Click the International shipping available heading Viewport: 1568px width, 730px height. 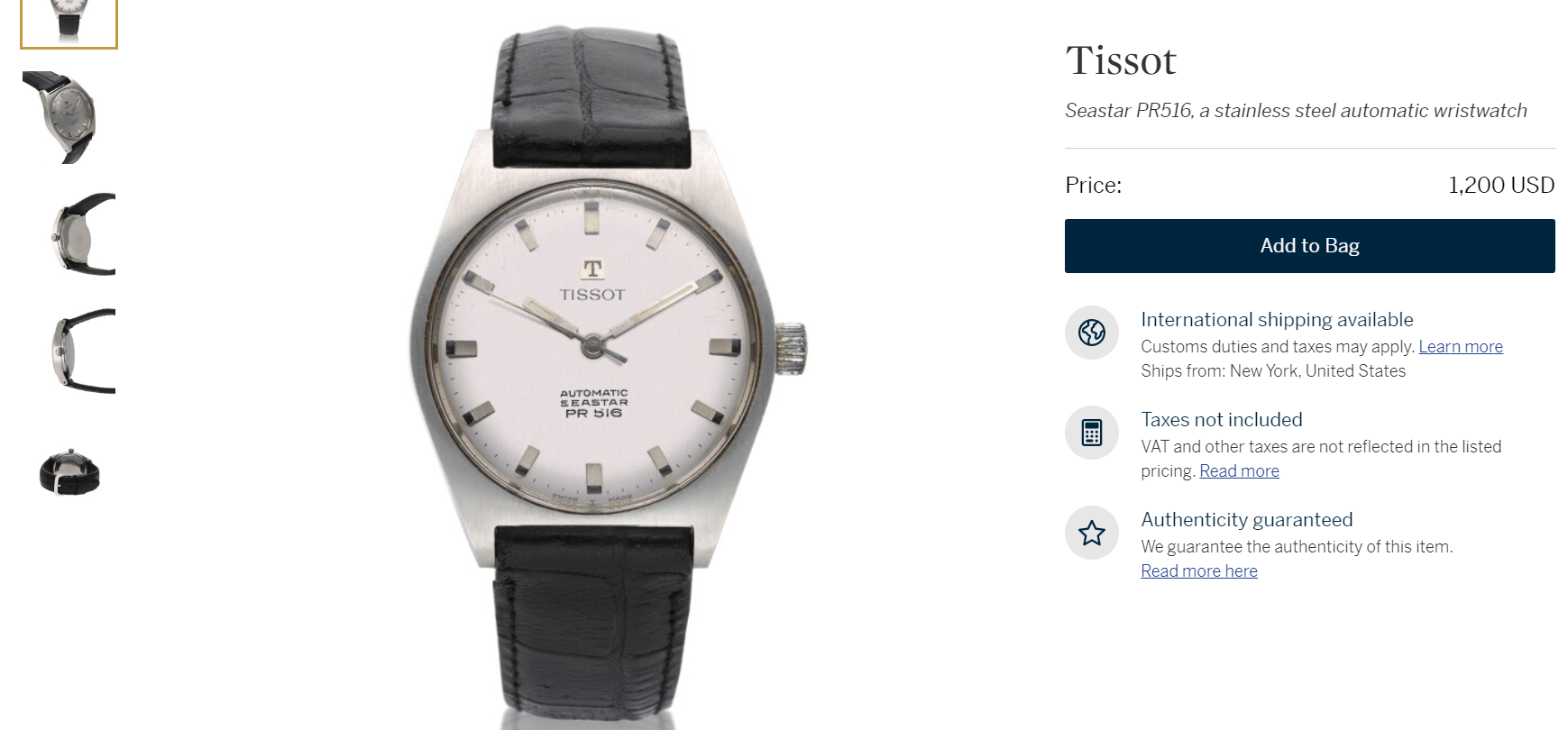point(1277,320)
